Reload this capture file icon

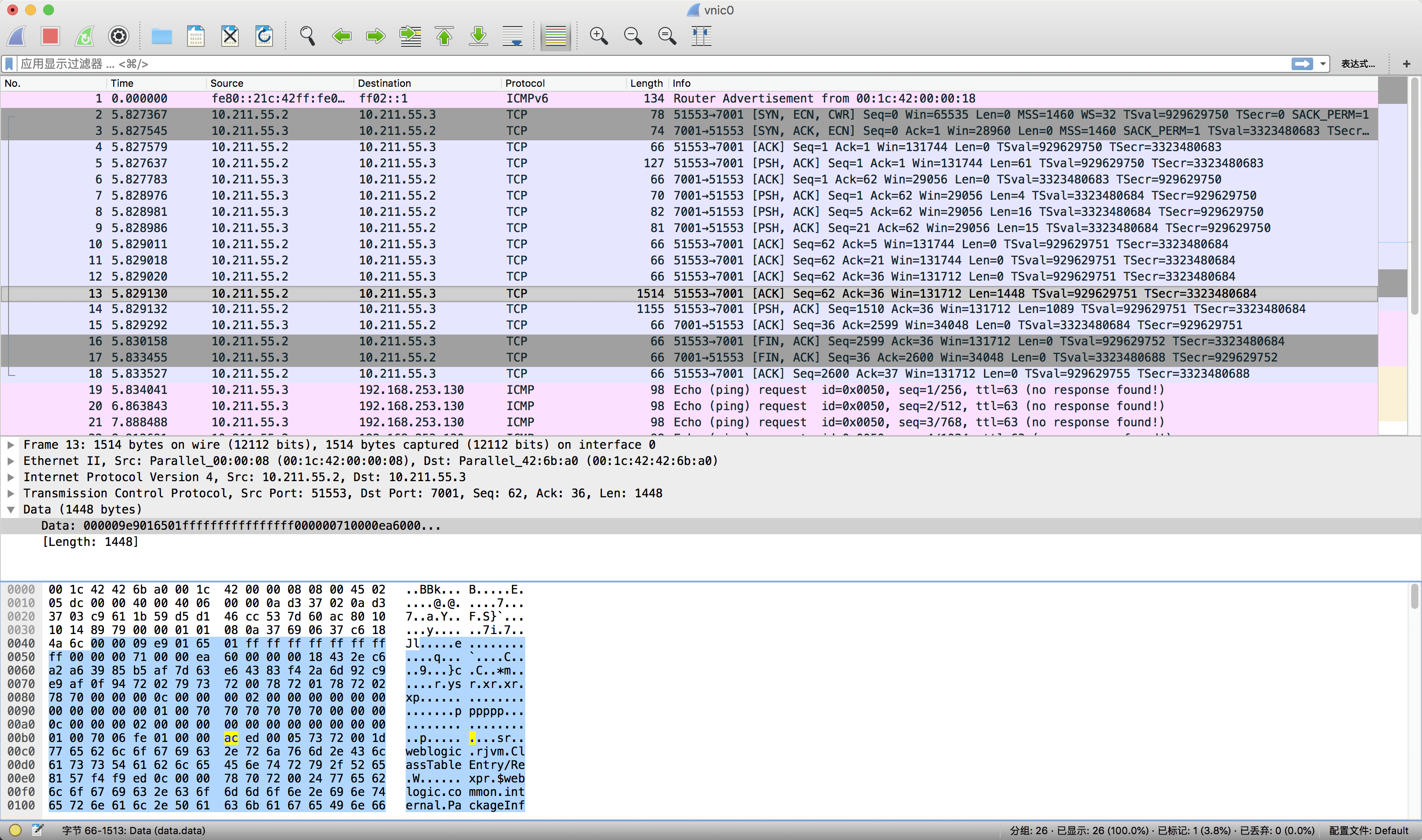click(264, 36)
